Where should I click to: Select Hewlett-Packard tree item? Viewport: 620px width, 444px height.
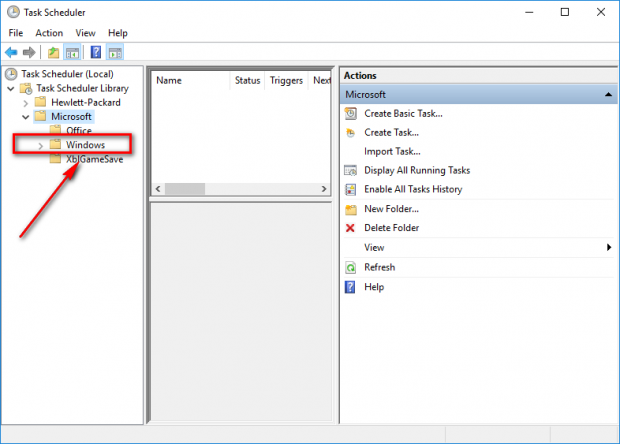click(86, 102)
